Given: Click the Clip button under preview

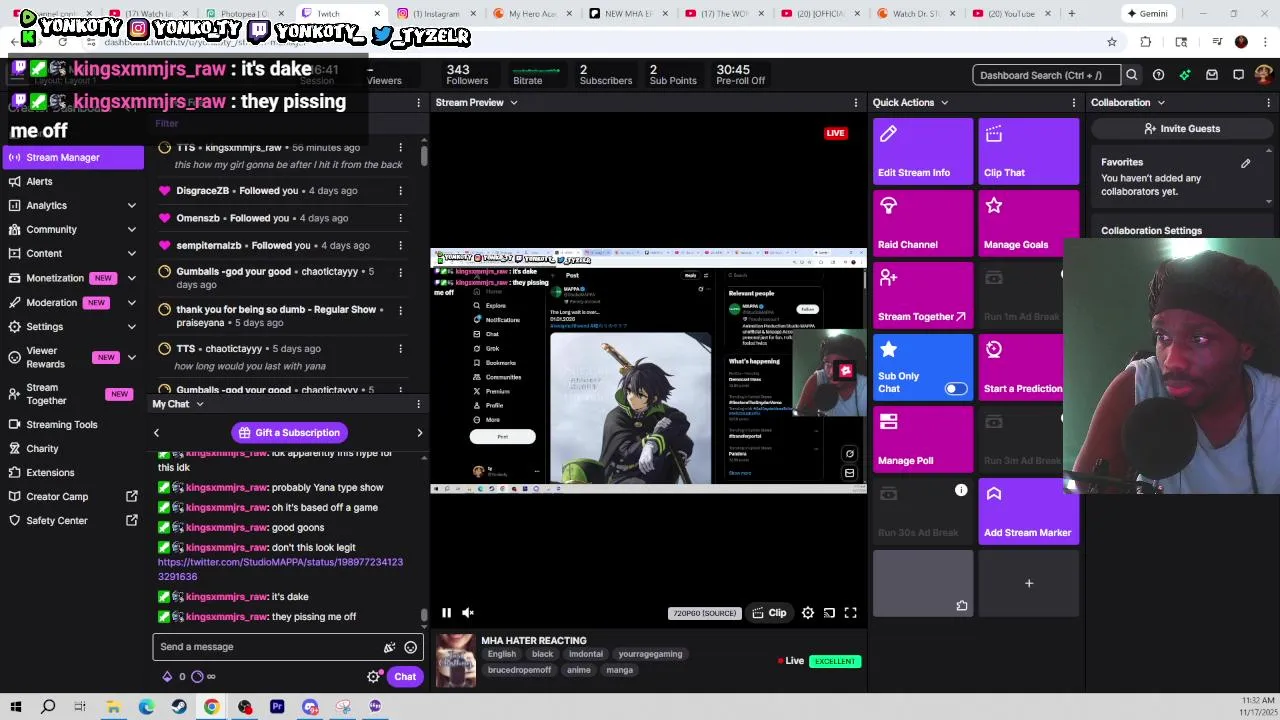Looking at the screenshot, I should pos(768,613).
